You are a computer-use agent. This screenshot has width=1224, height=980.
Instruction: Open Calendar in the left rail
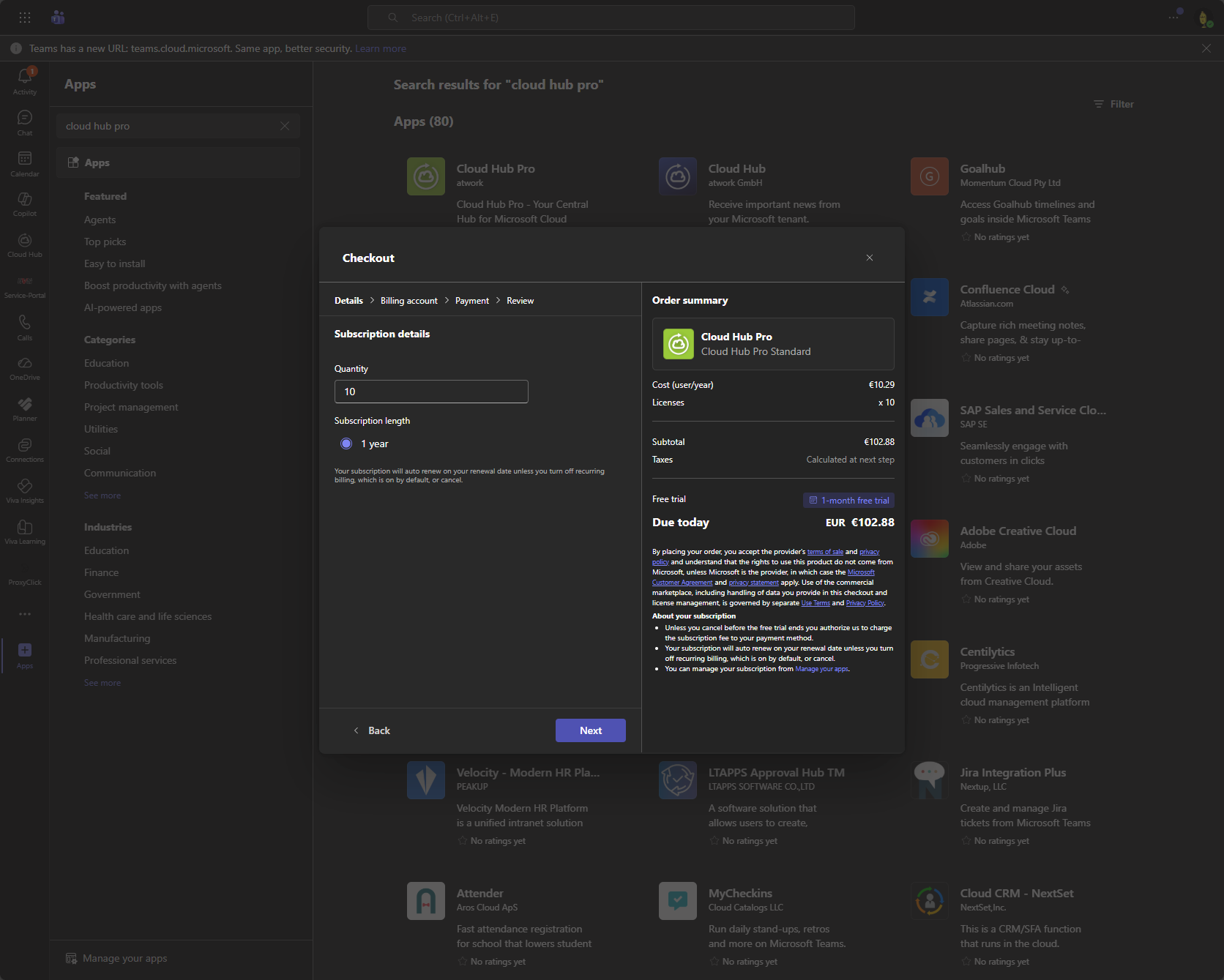(25, 163)
